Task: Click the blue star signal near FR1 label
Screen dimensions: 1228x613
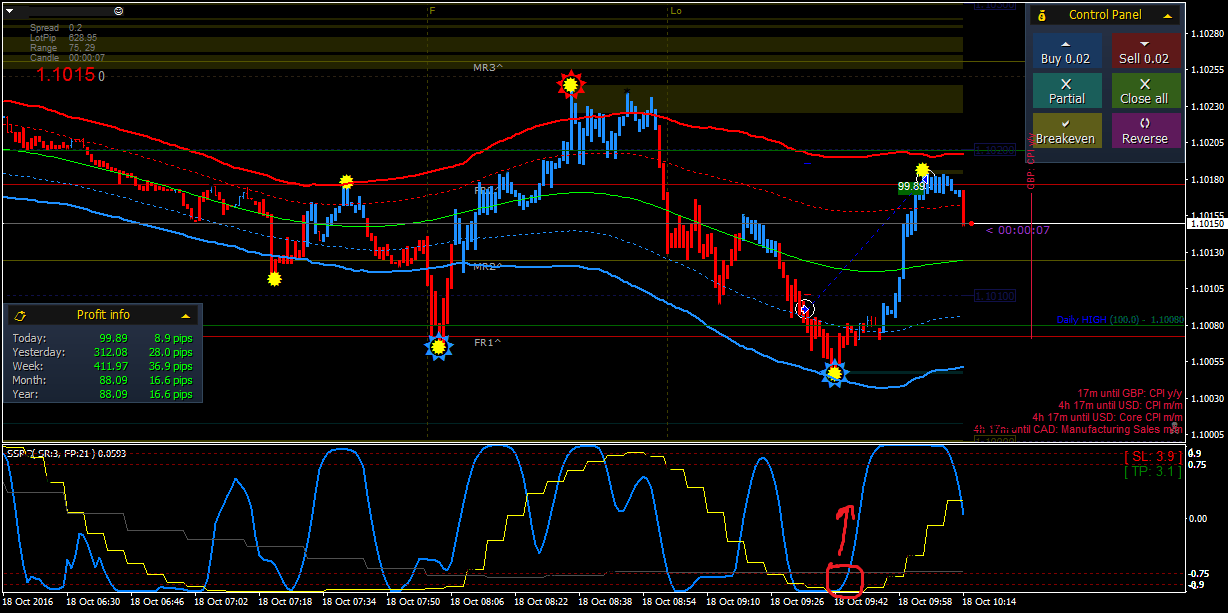Action: [437, 347]
